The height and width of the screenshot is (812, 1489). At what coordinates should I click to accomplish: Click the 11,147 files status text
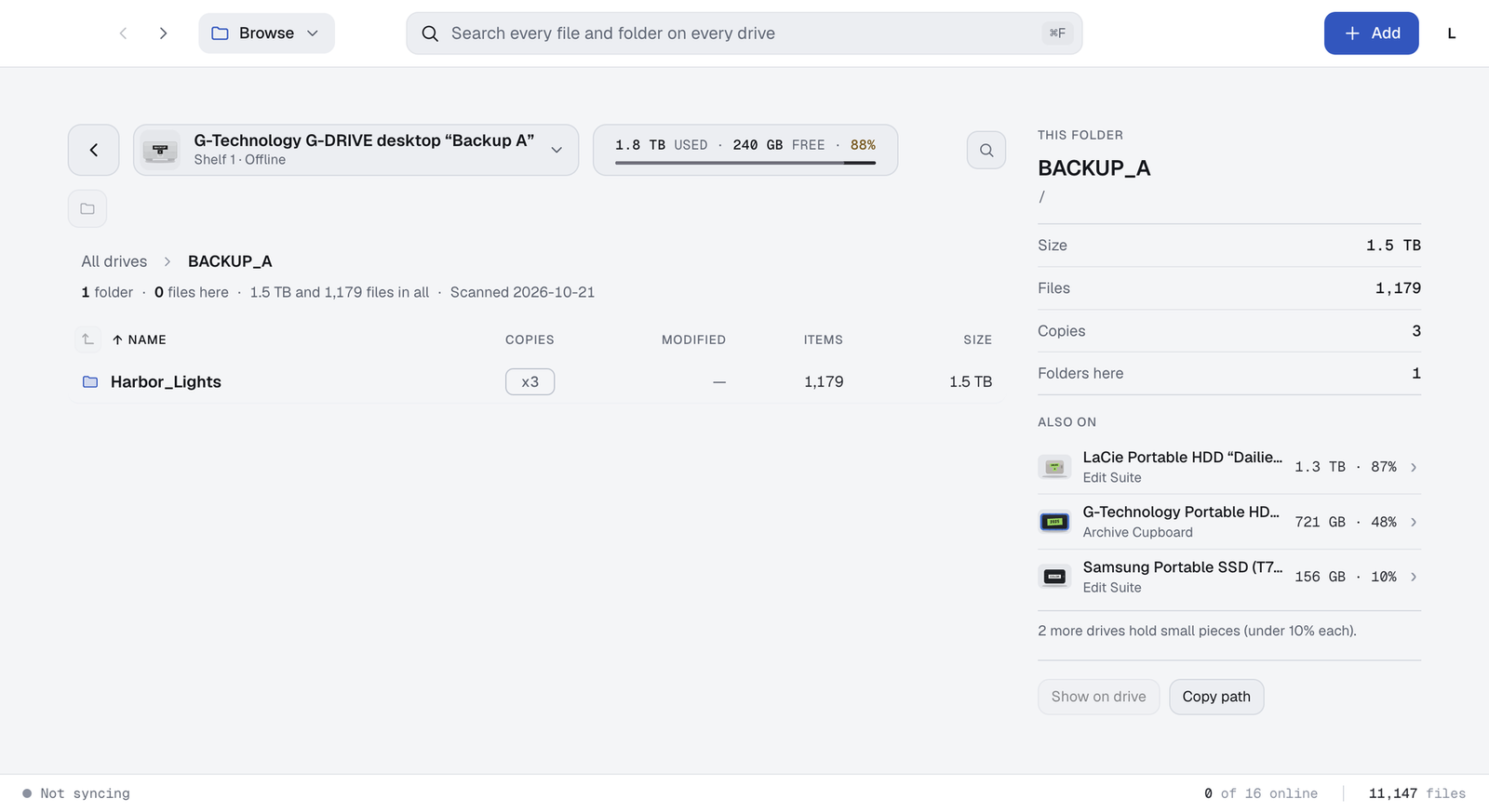[x=1417, y=793]
